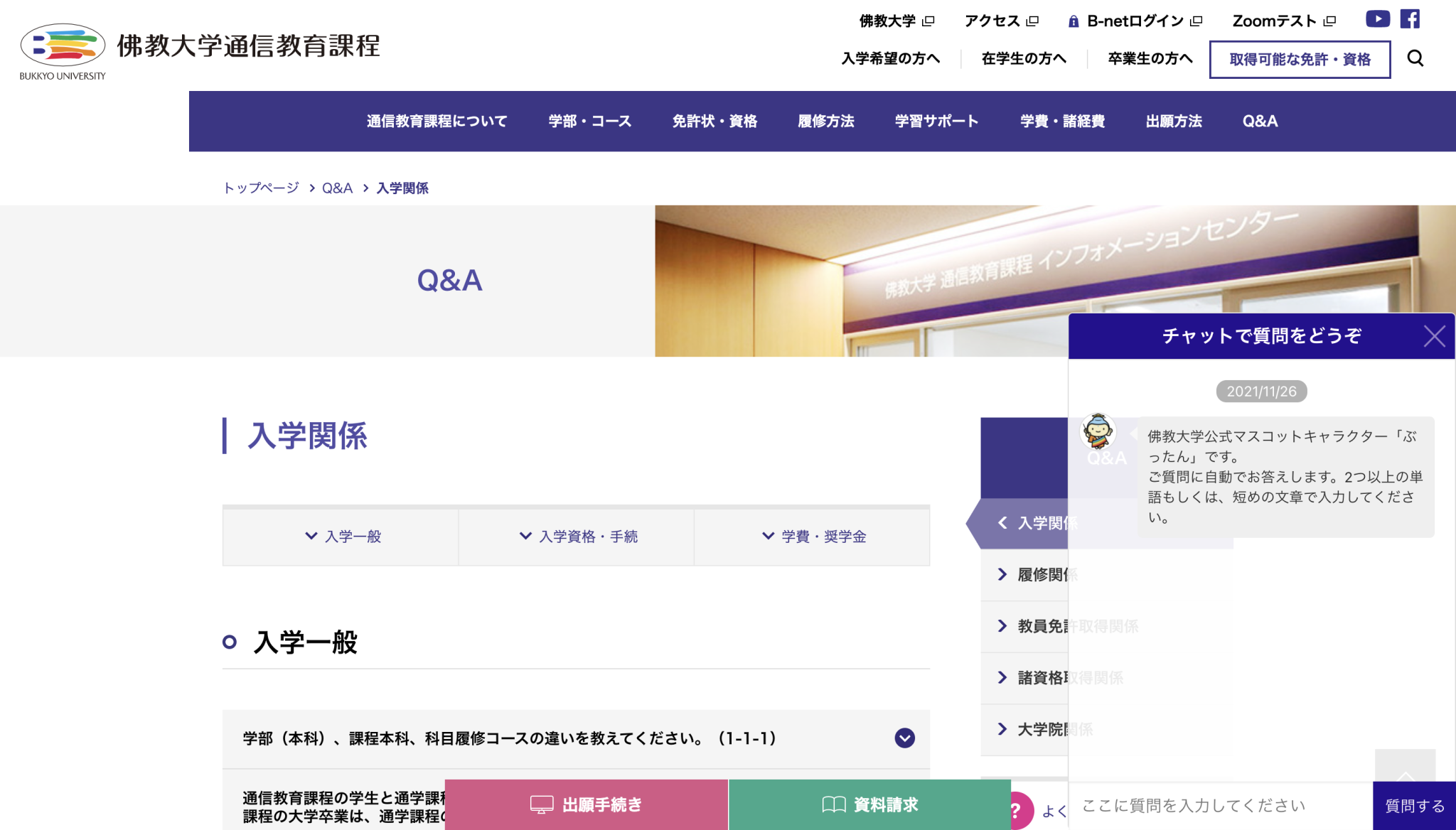Expand the 1-1-1 question with circle chevron
The height and width of the screenshot is (830, 1456).
tap(904, 738)
